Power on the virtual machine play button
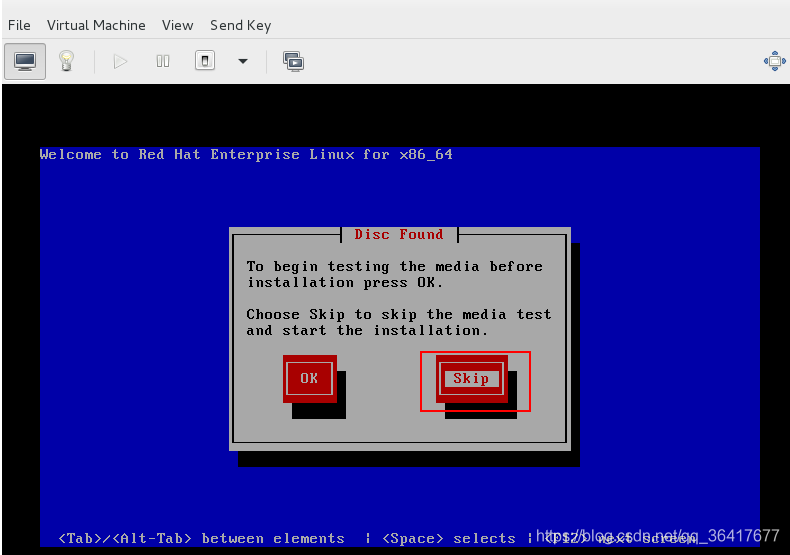The height and width of the screenshot is (555, 790). pyautogui.click(x=120, y=61)
